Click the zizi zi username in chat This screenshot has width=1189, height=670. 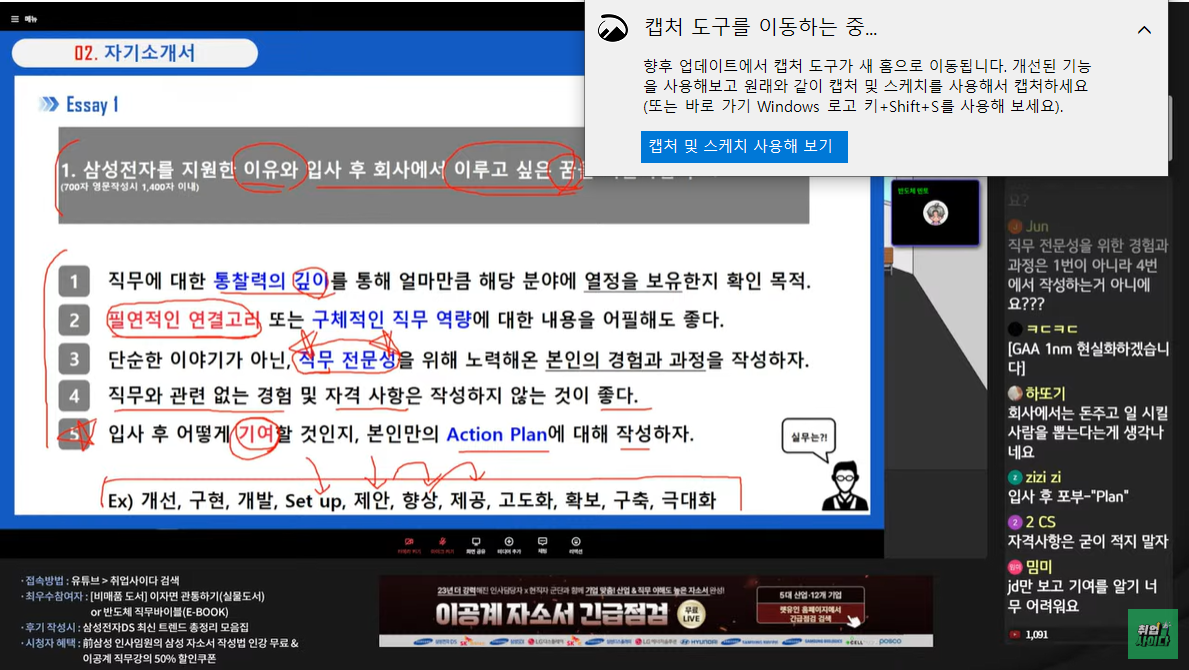tap(1044, 477)
